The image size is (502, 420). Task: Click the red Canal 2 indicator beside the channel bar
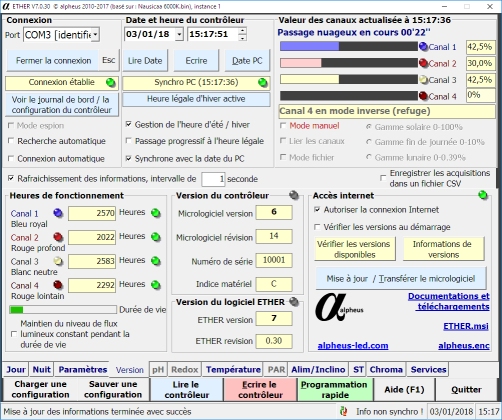(x=423, y=63)
